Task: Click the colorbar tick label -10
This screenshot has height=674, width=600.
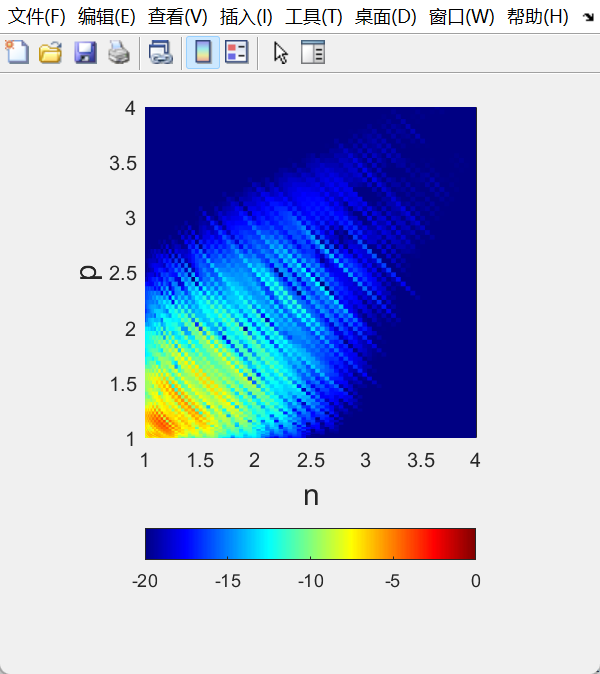Action: pyautogui.click(x=310, y=581)
